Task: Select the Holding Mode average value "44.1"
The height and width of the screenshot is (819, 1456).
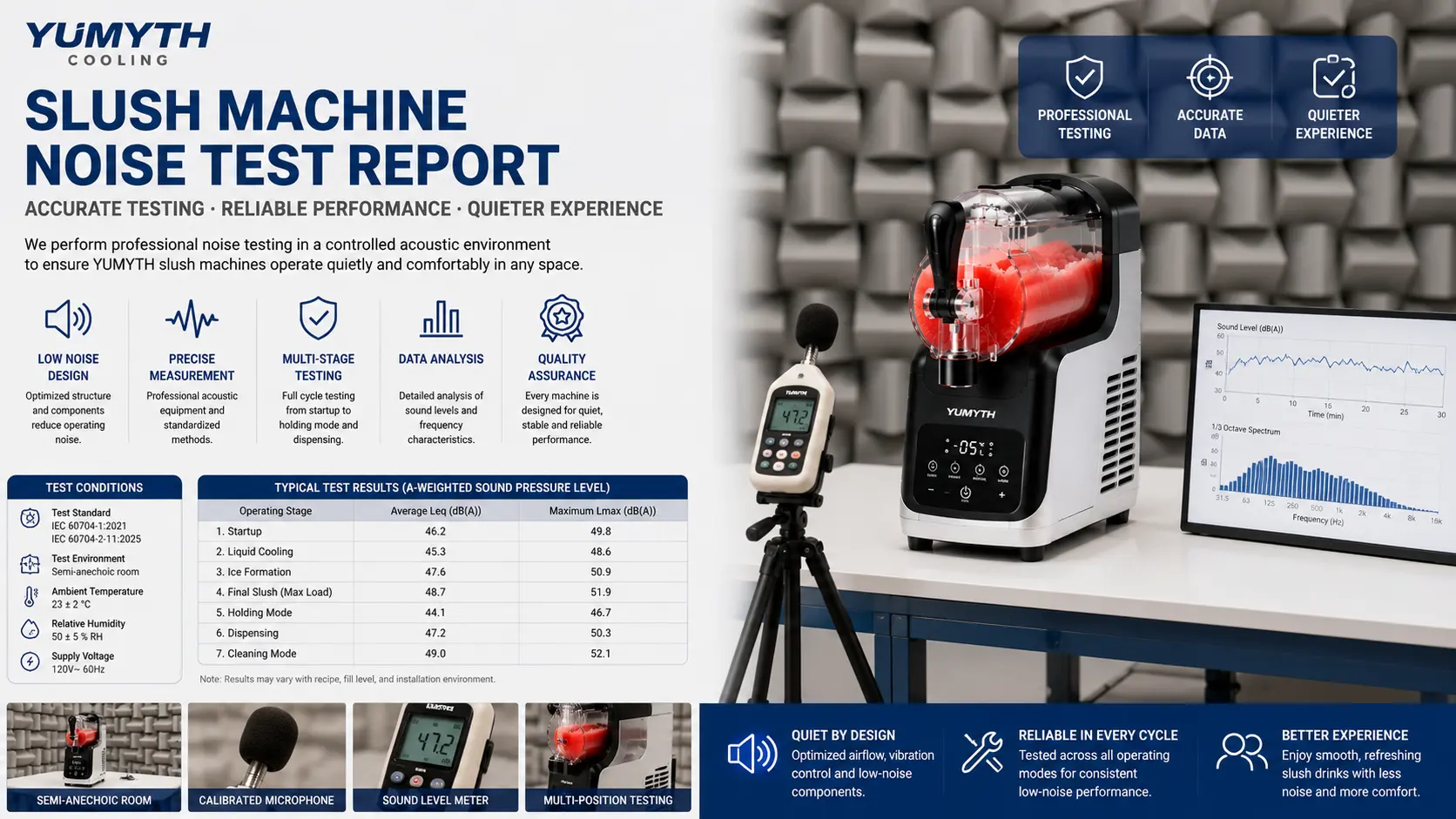Action: (x=435, y=613)
